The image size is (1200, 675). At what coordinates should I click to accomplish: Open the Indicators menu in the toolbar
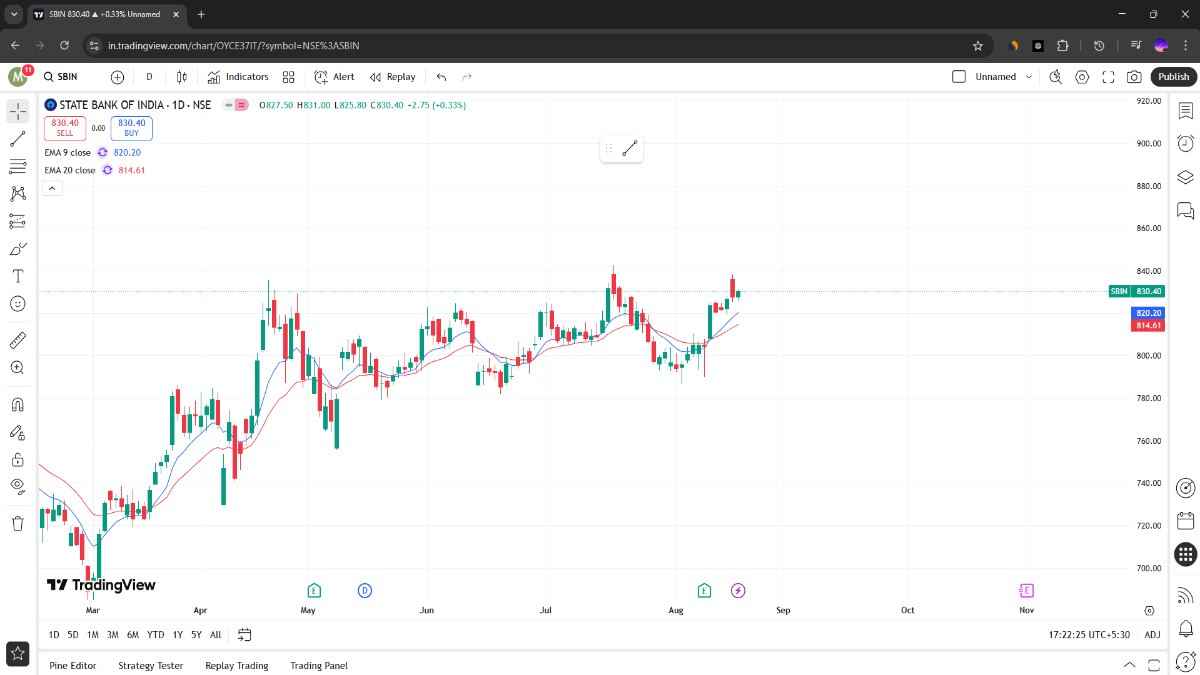pyautogui.click(x=238, y=76)
